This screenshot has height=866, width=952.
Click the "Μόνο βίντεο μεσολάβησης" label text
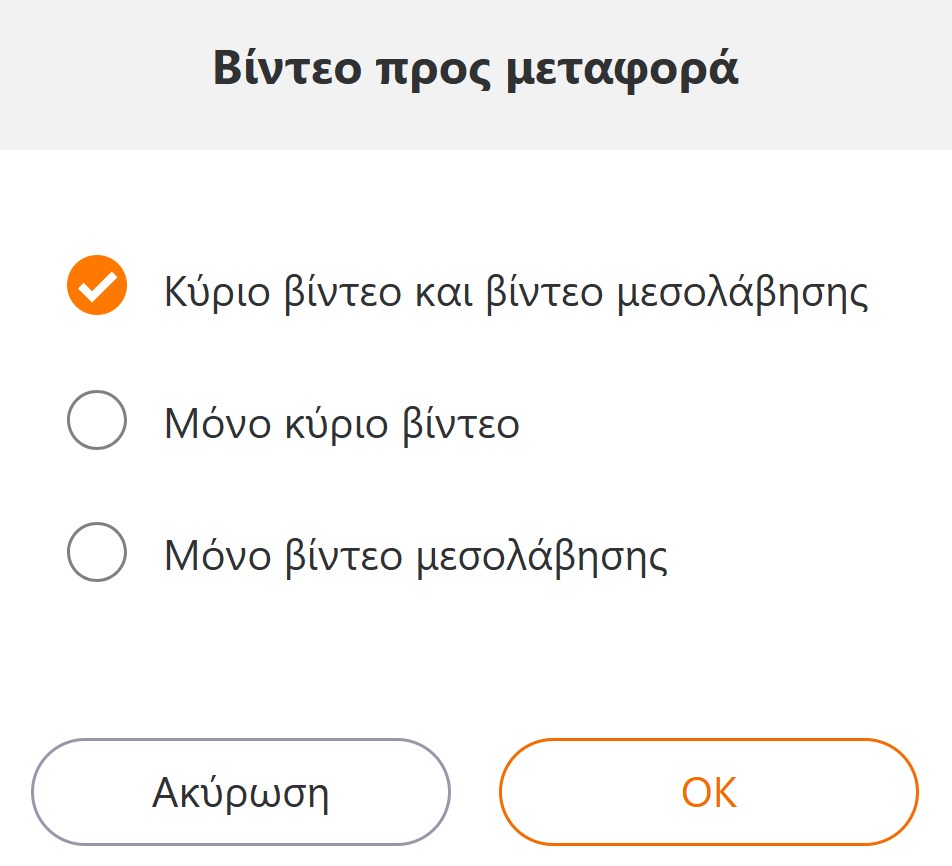pyautogui.click(x=416, y=556)
